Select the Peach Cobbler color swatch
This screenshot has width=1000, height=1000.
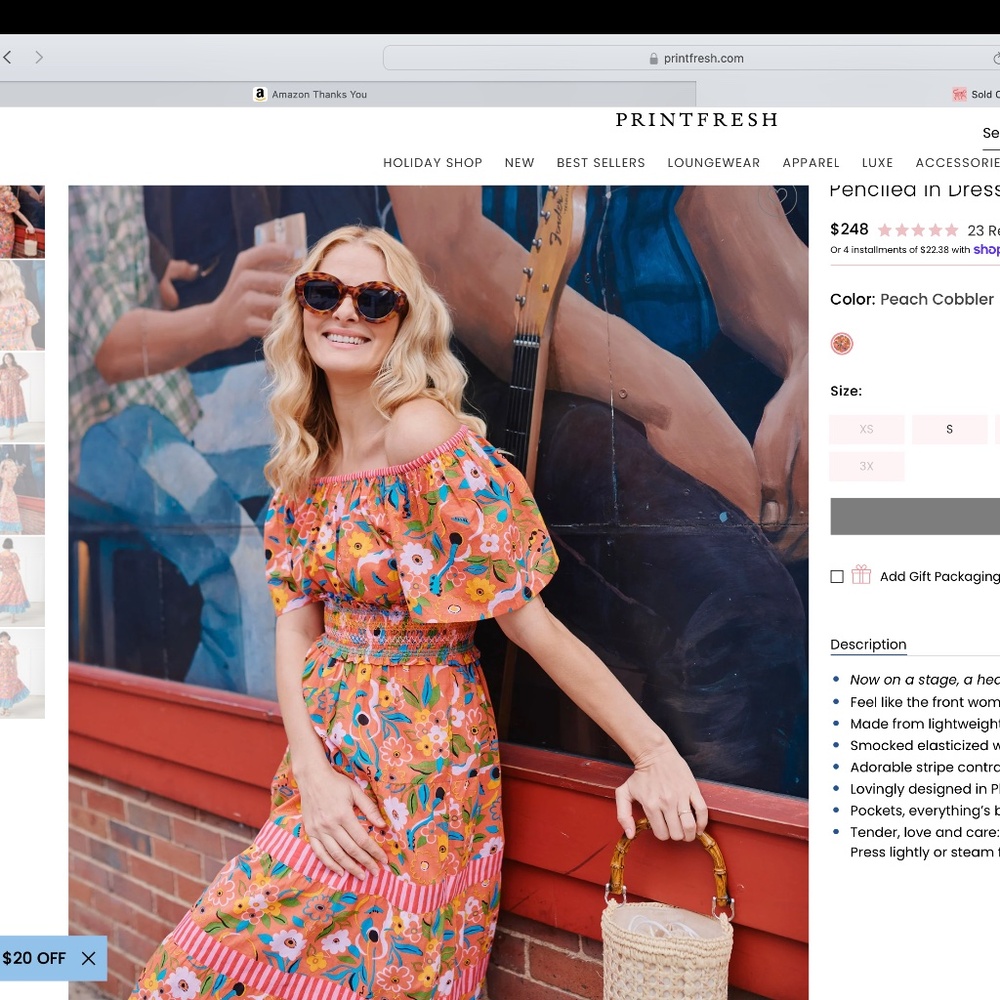(842, 343)
